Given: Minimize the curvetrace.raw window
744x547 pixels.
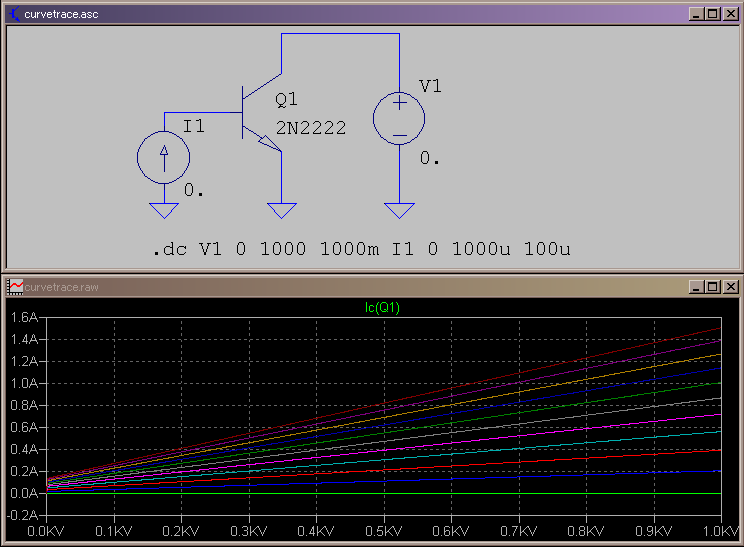Looking at the screenshot, I should (696, 287).
